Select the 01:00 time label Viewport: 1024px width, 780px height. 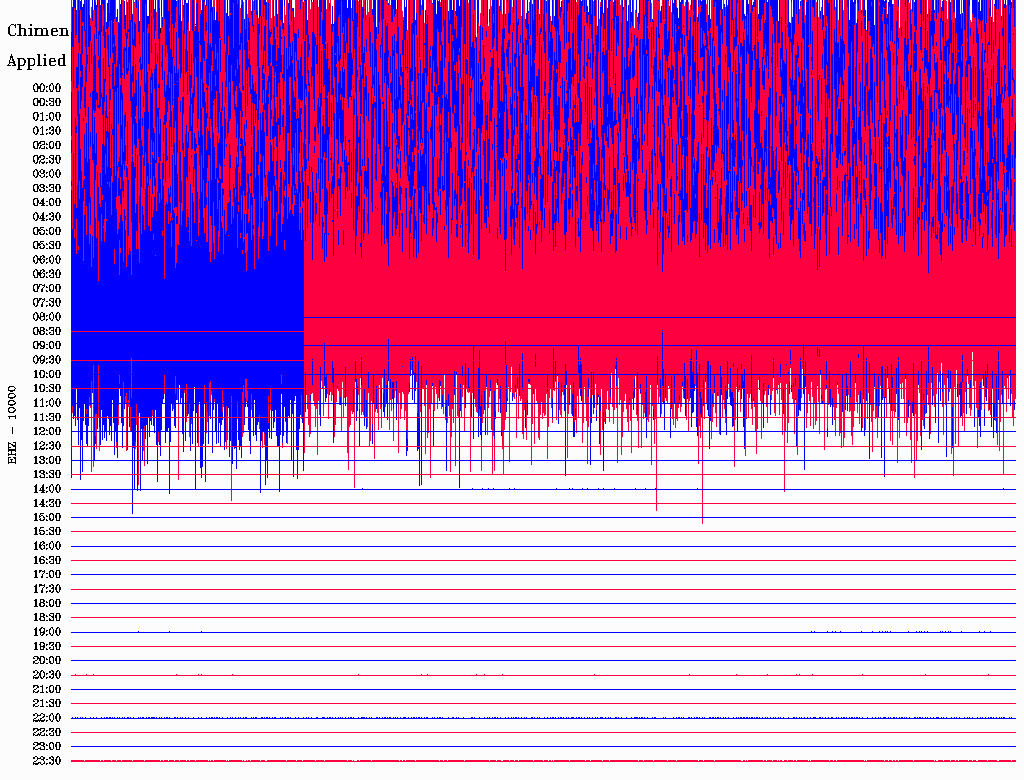(47, 116)
